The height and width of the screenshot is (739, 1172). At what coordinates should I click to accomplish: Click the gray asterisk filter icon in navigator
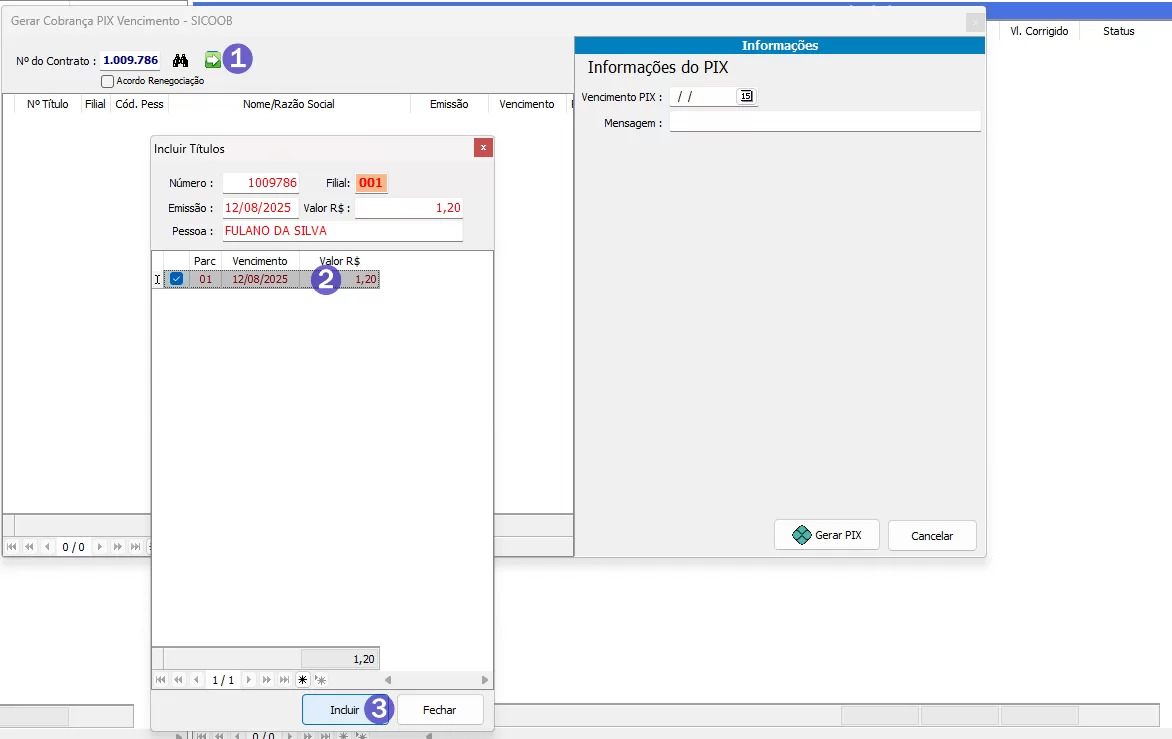[x=321, y=680]
